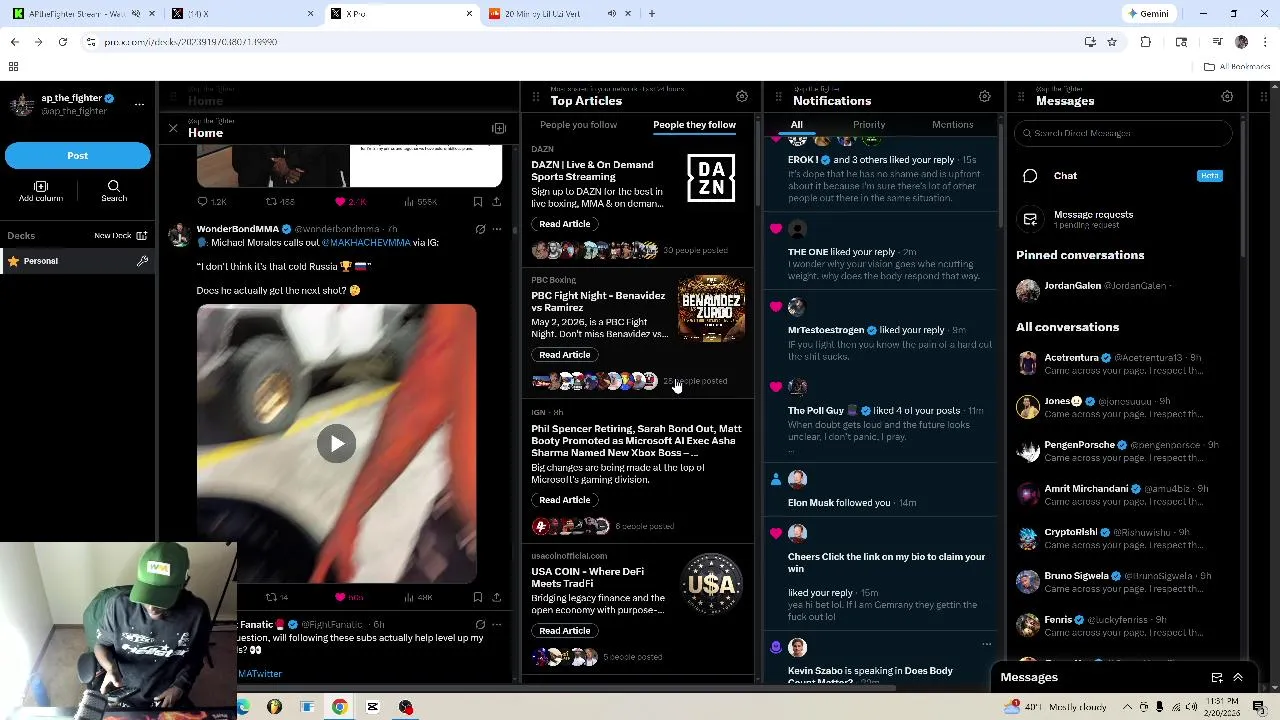This screenshot has width=1280, height=720.
Task: Open Chrome apps grid shortcut
Action: [13, 67]
